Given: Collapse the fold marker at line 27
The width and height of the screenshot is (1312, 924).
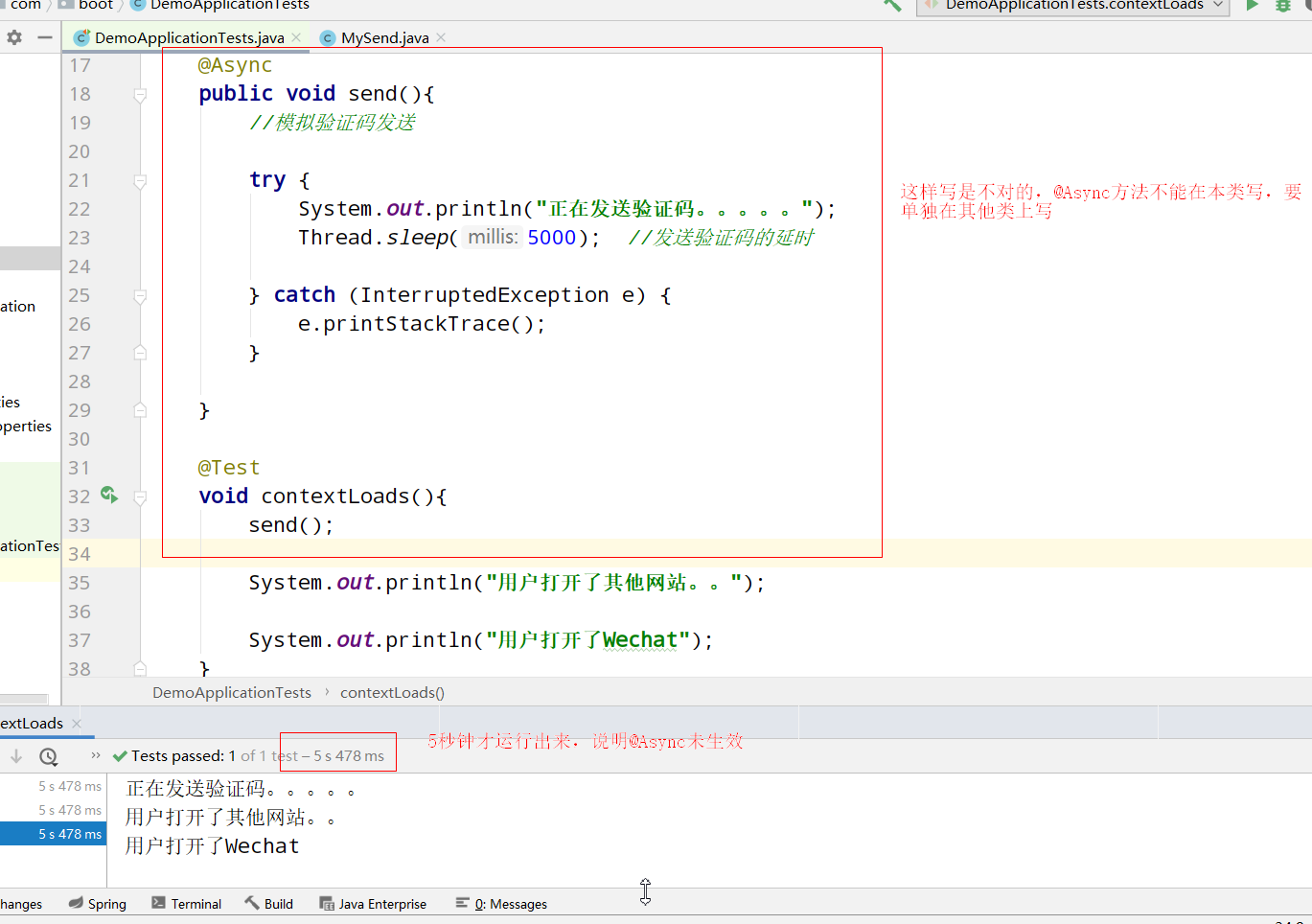Looking at the screenshot, I should click(x=140, y=353).
